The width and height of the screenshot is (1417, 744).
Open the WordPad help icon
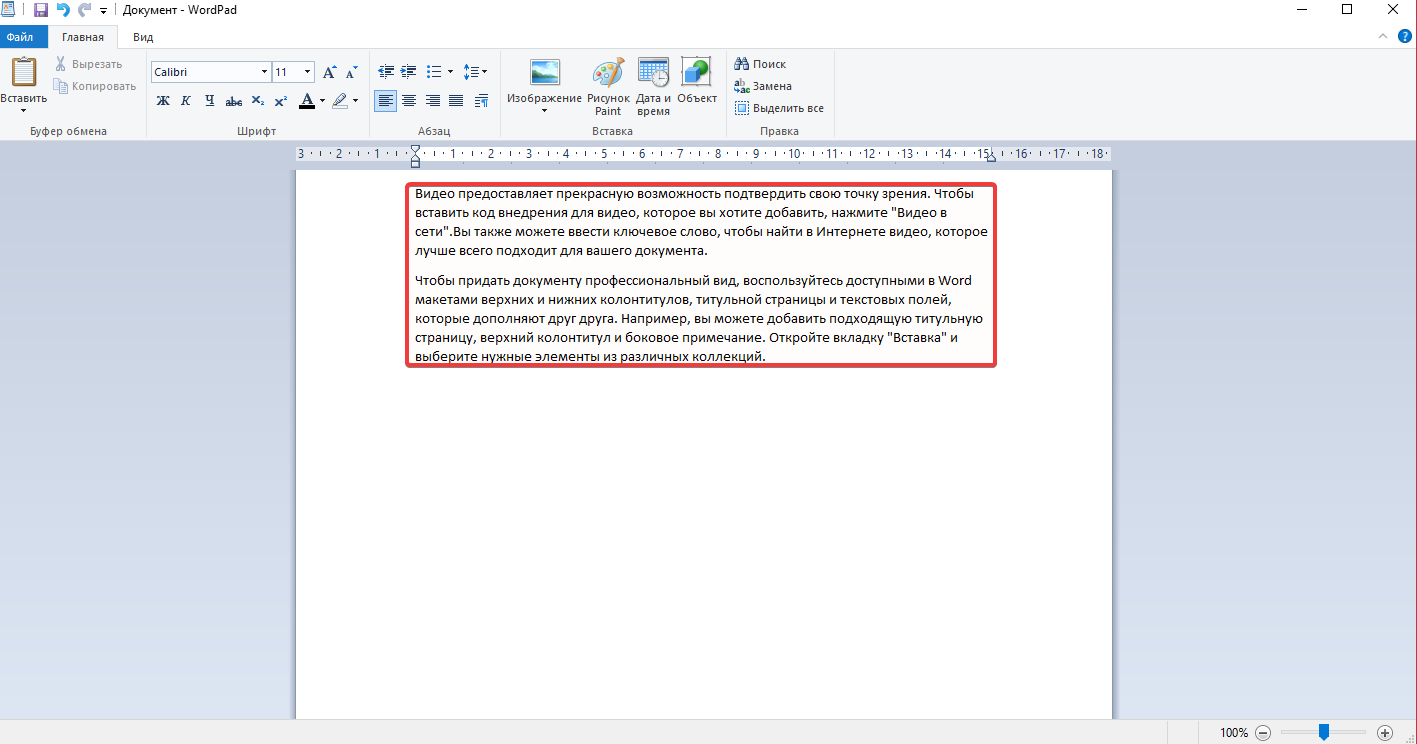tap(1405, 37)
